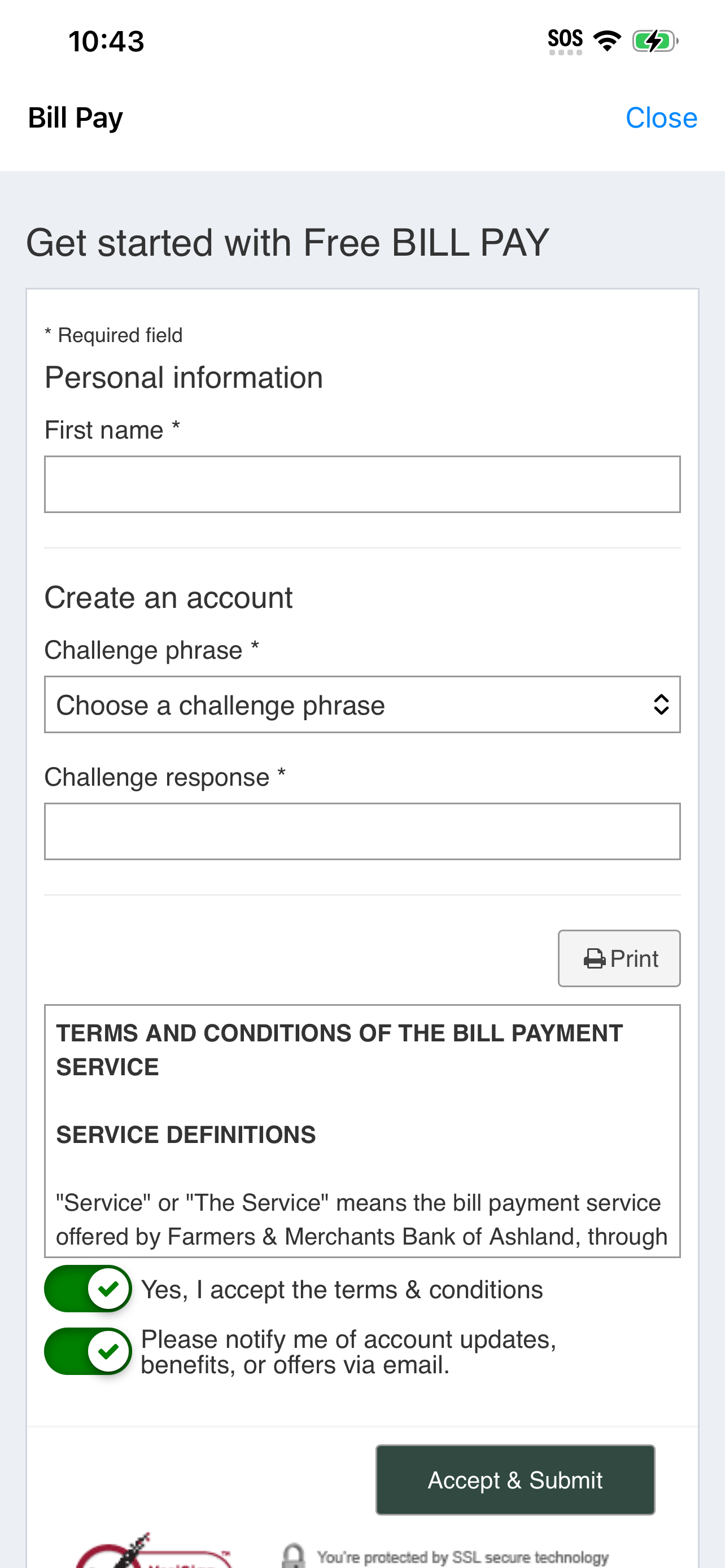The width and height of the screenshot is (725, 1568).
Task: Print the terms and conditions
Action: (x=619, y=958)
